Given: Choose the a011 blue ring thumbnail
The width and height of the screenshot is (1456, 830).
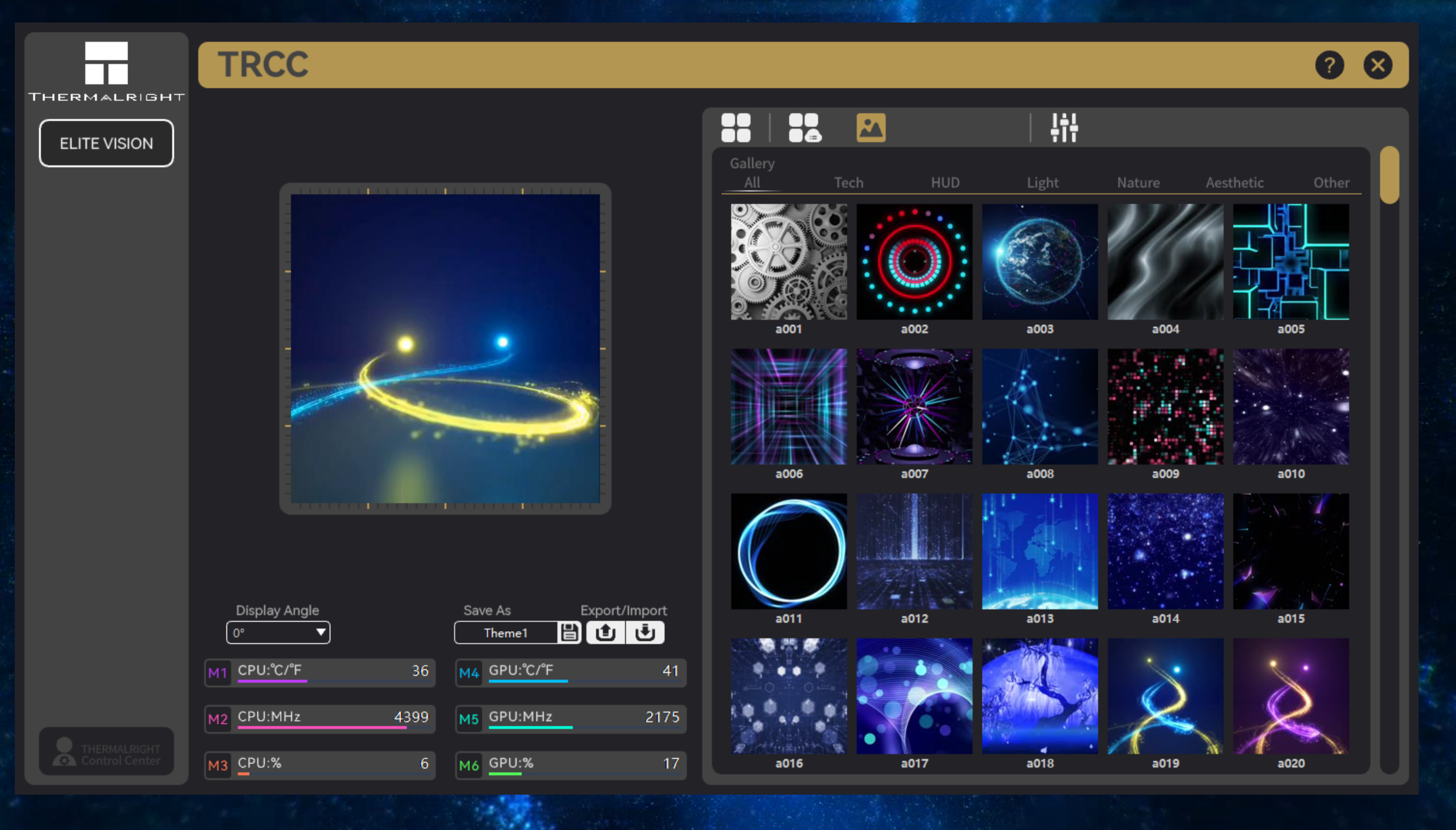Looking at the screenshot, I should (x=789, y=551).
